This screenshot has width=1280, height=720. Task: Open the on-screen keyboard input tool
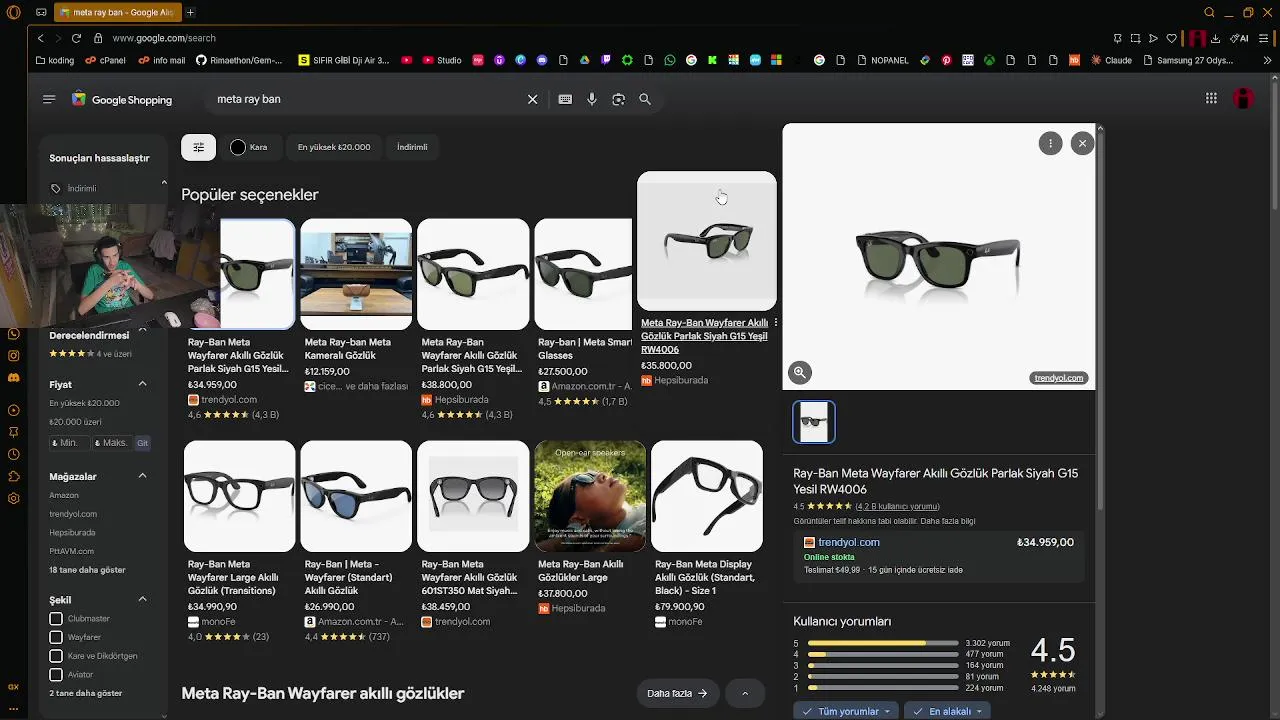point(565,99)
